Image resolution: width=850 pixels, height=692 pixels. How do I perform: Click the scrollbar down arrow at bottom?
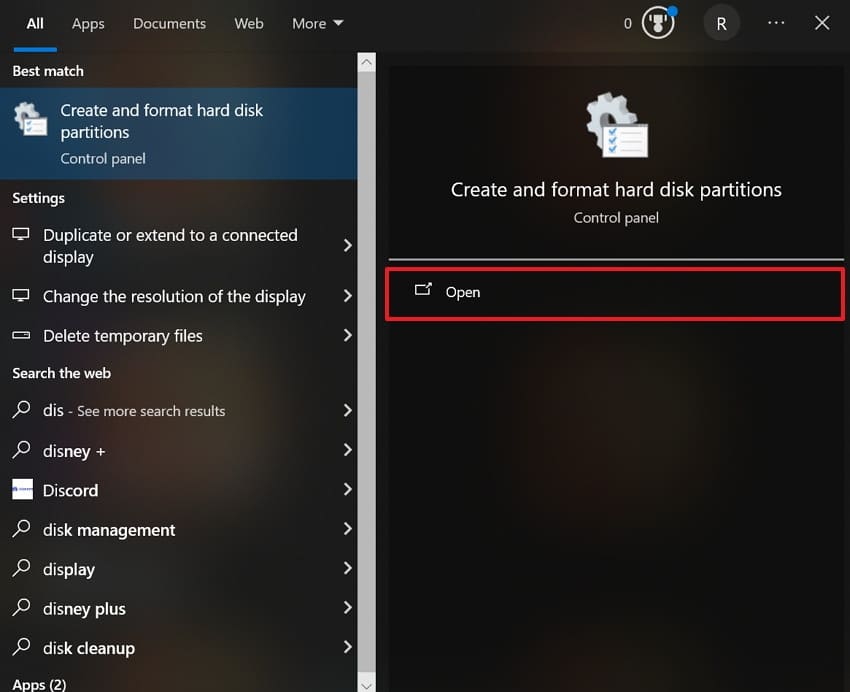pos(366,684)
